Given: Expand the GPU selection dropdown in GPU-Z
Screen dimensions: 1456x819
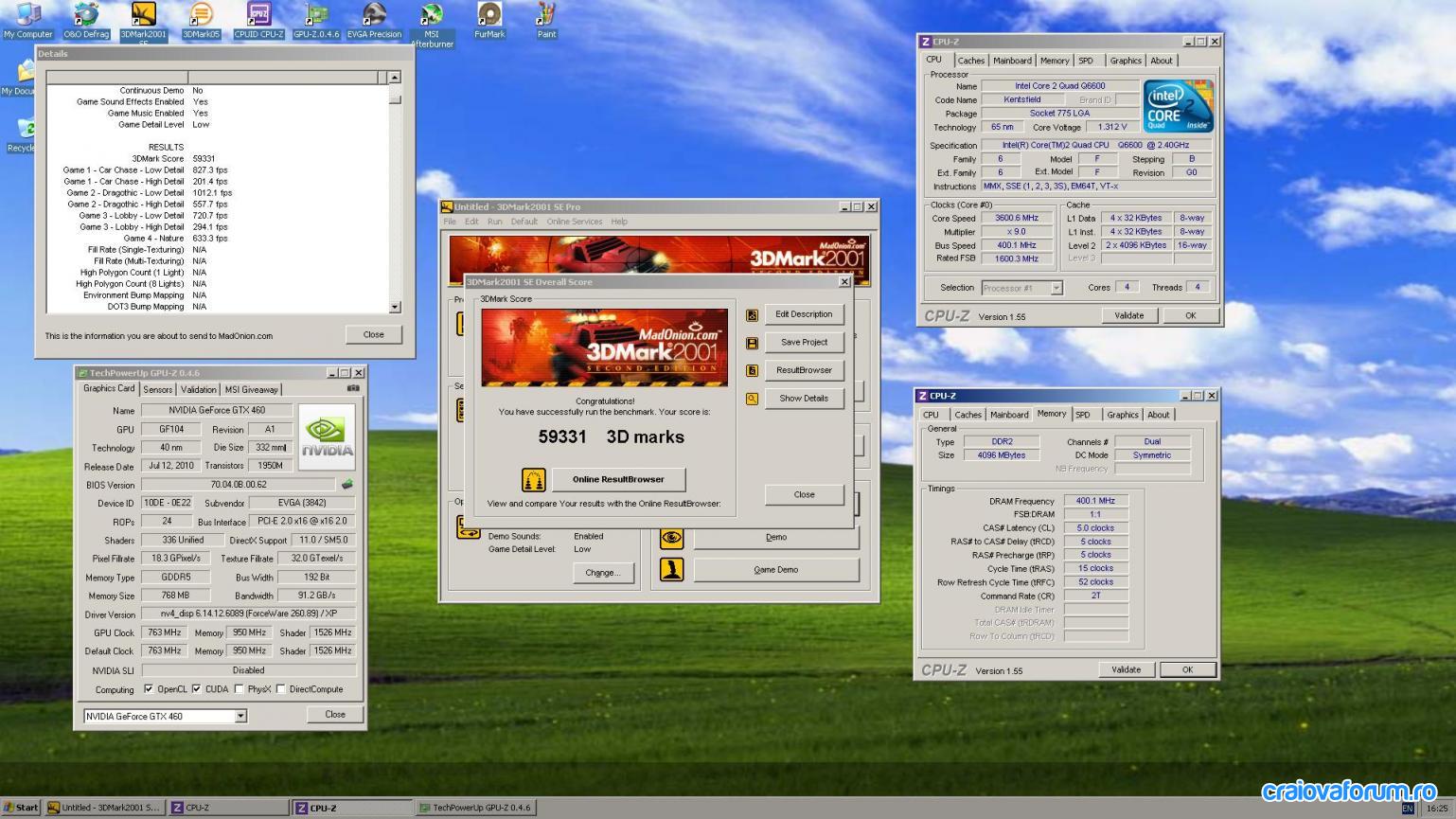Looking at the screenshot, I should [x=240, y=717].
